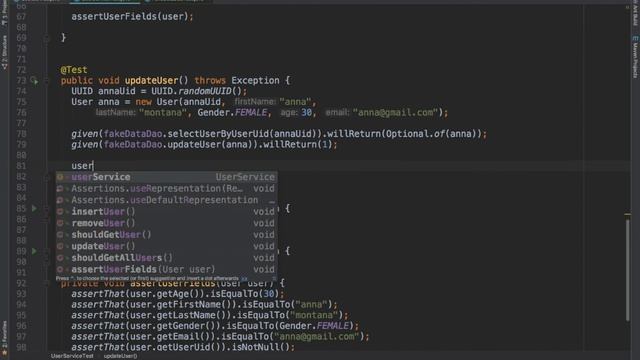Click 'fakeDataDao.updateUser(anna)' on line 79

pos(178,144)
